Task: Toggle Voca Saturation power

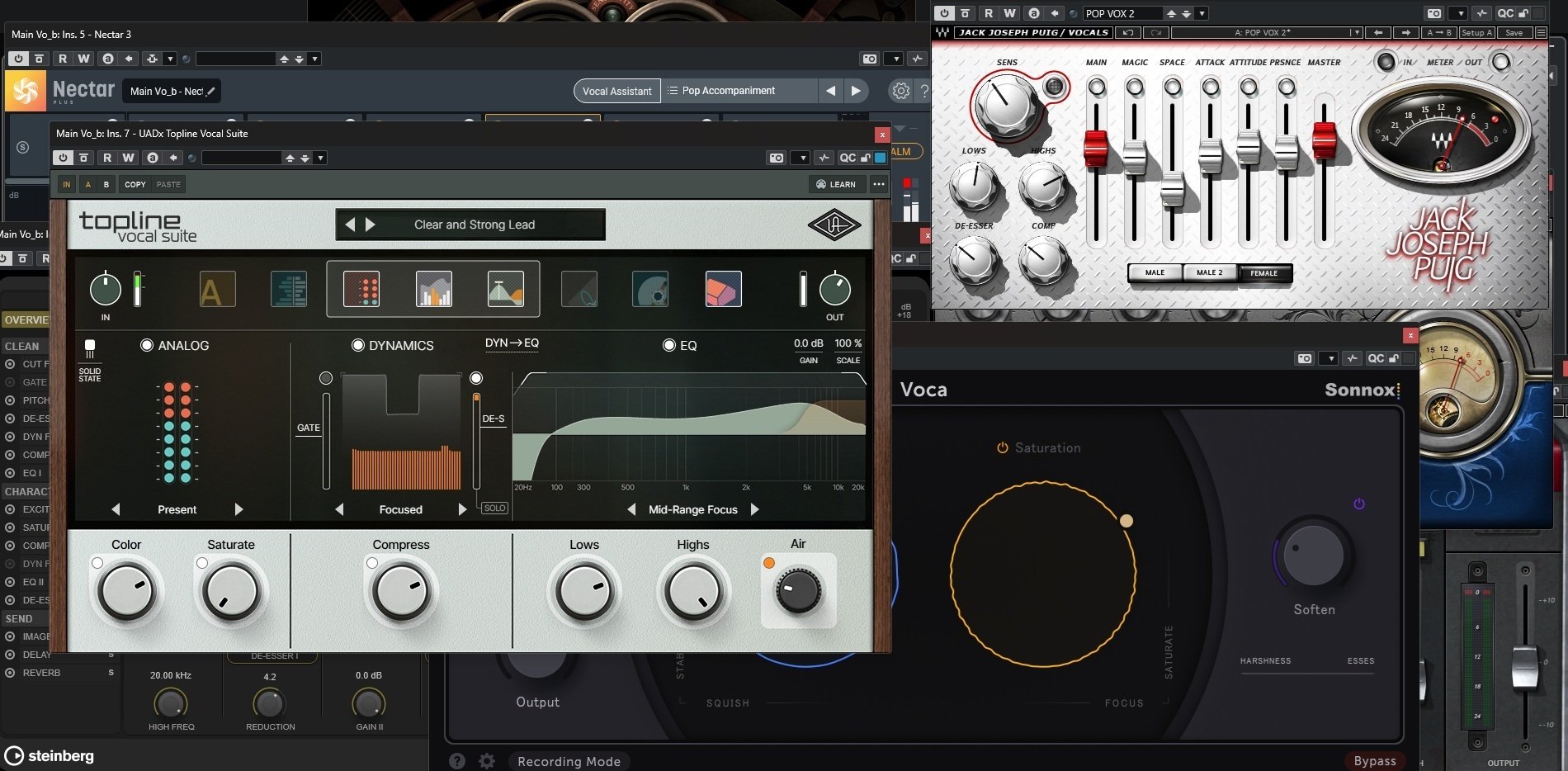Action: coord(1003,447)
